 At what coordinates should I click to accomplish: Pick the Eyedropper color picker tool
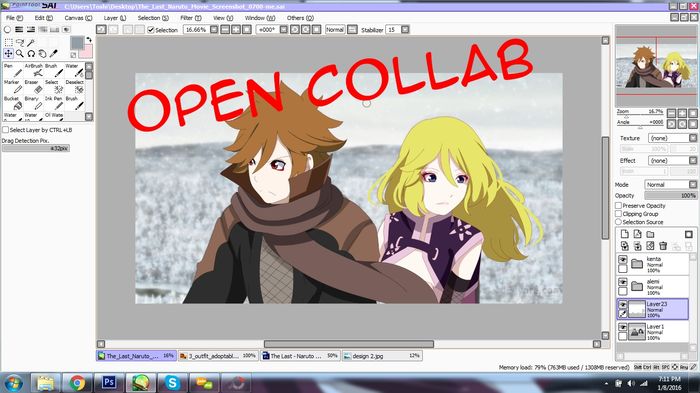tap(54, 54)
